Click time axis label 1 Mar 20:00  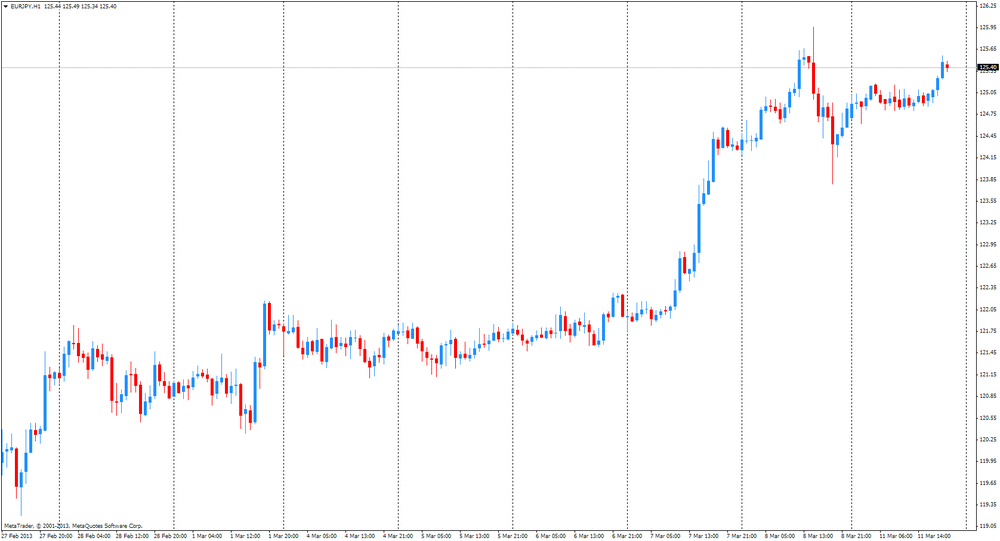284,536
